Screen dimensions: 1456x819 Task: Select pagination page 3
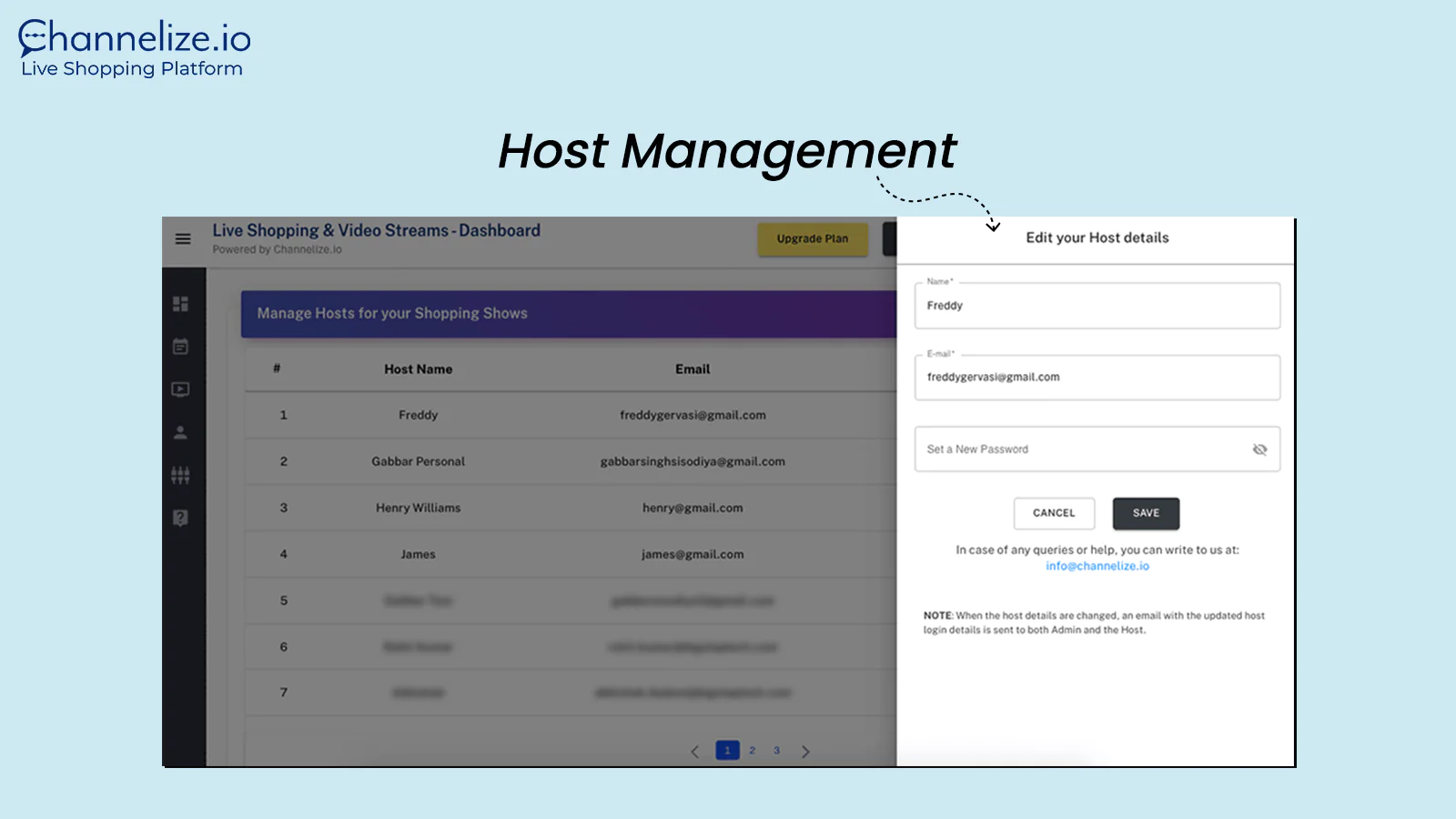click(x=777, y=751)
